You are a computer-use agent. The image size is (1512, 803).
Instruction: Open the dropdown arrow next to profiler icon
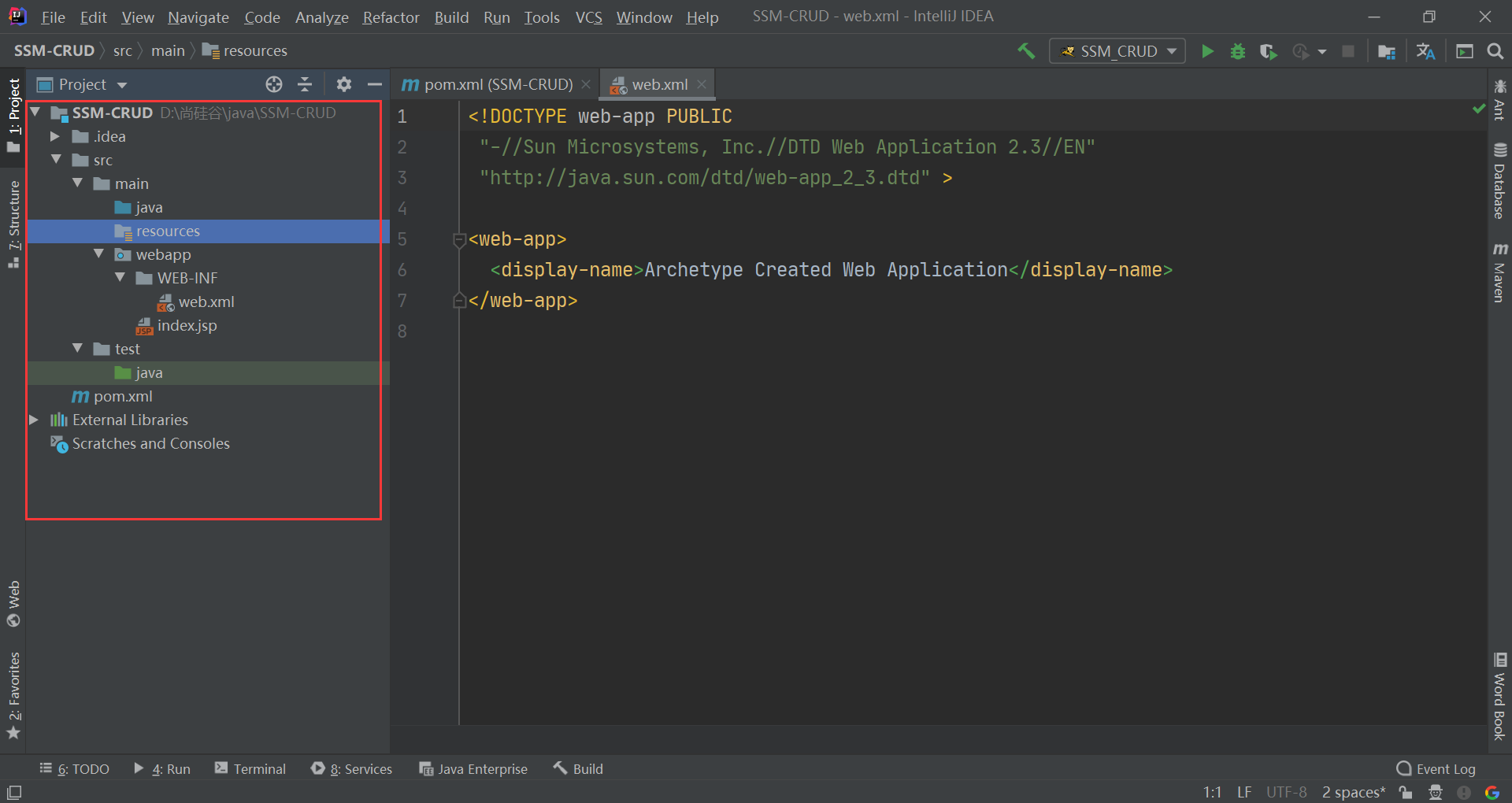pos(1322,52)
